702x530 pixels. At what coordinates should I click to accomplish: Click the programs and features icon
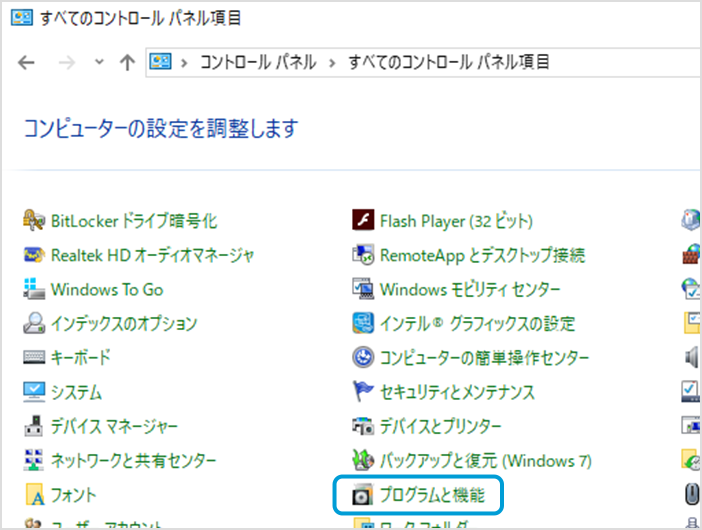click(x=363, y=494)
